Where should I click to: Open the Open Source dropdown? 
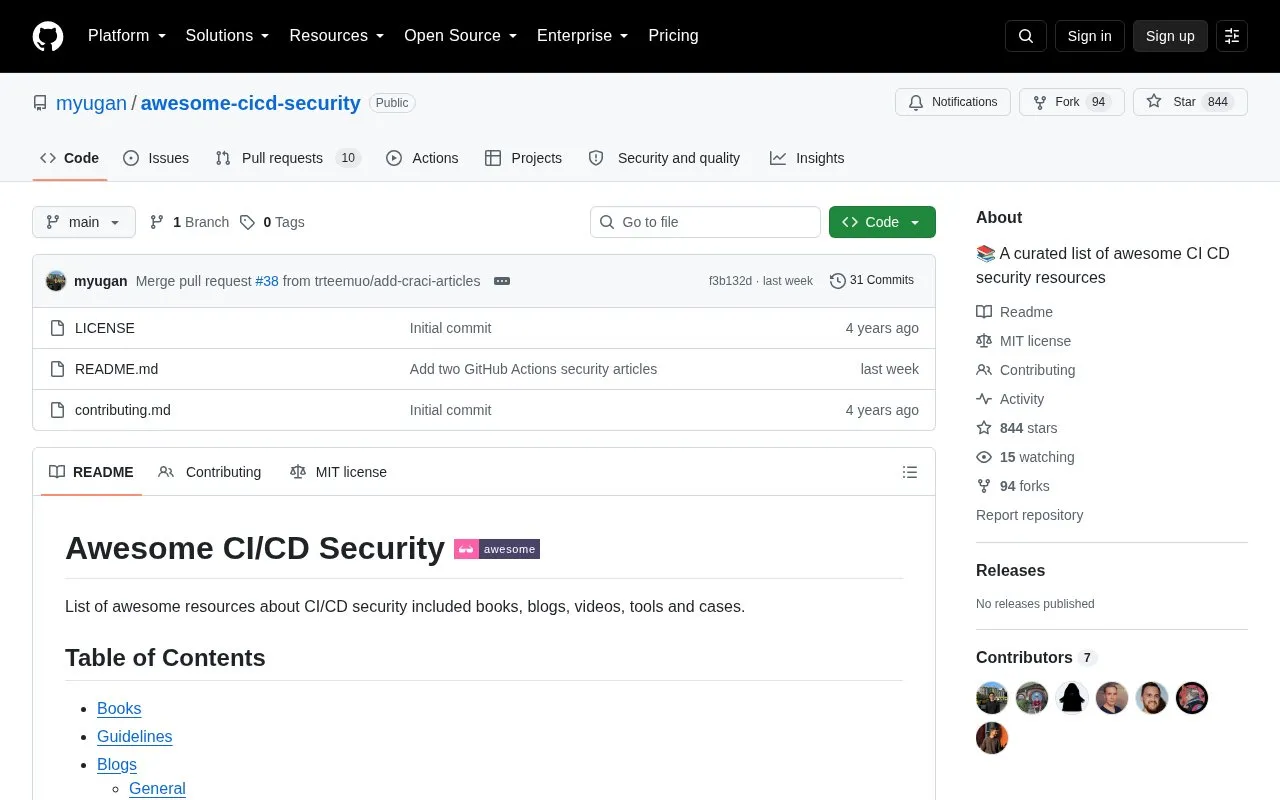point(461,36)
